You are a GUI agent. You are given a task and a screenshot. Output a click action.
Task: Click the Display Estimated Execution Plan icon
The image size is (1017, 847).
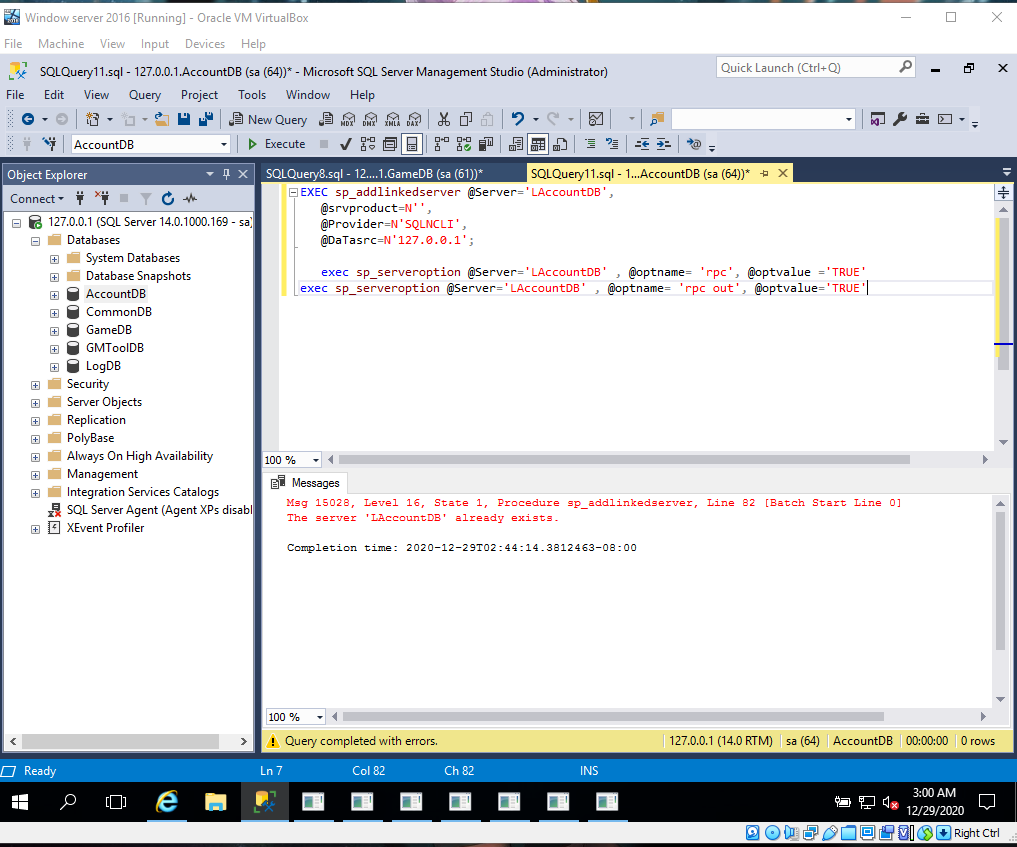(368, 144)
